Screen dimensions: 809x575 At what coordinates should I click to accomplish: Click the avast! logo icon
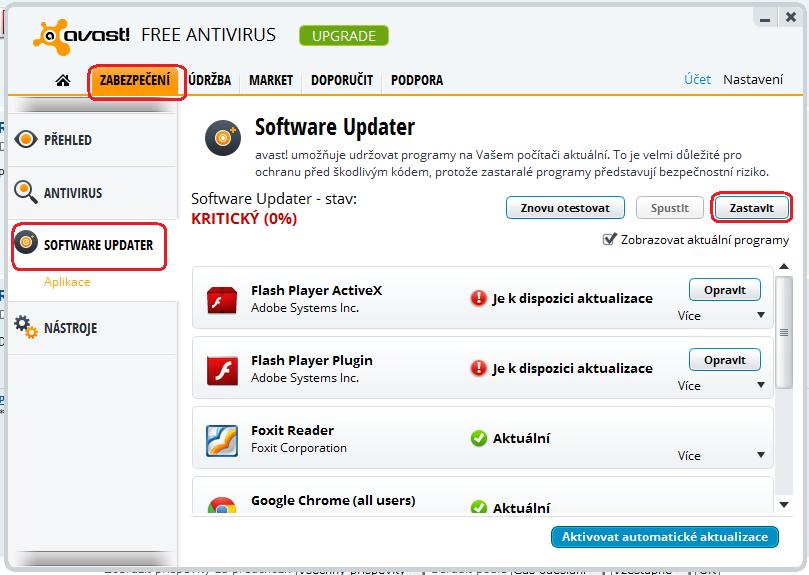point(51,37)
